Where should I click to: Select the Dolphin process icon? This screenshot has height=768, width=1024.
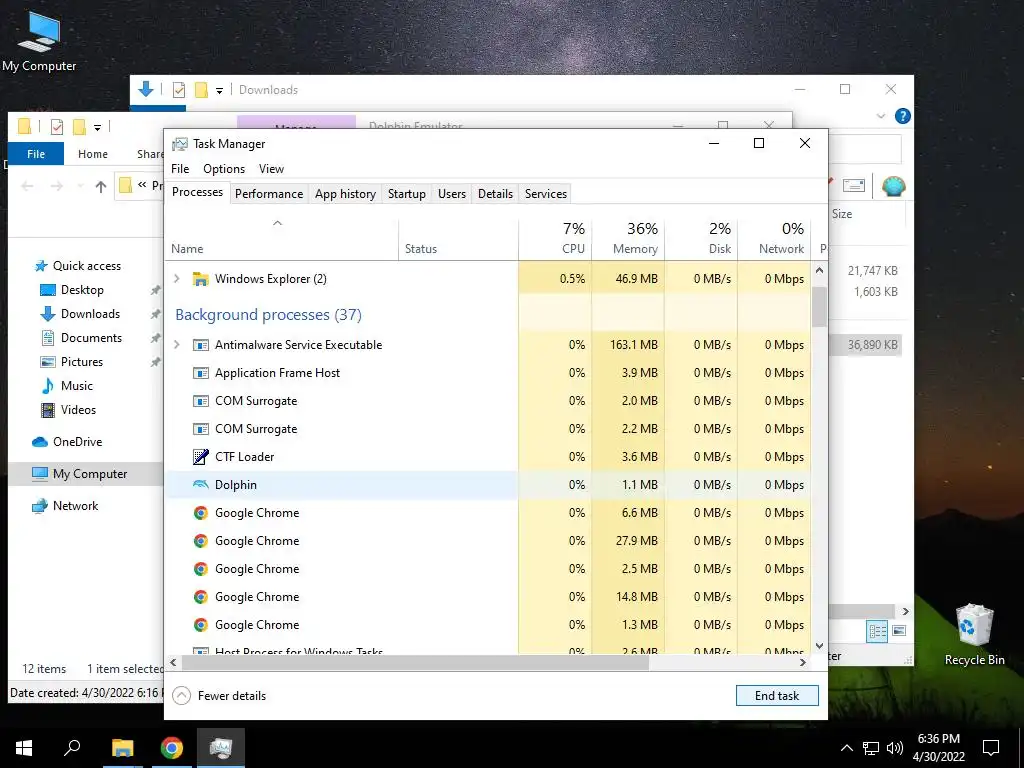tap(200, 485)
